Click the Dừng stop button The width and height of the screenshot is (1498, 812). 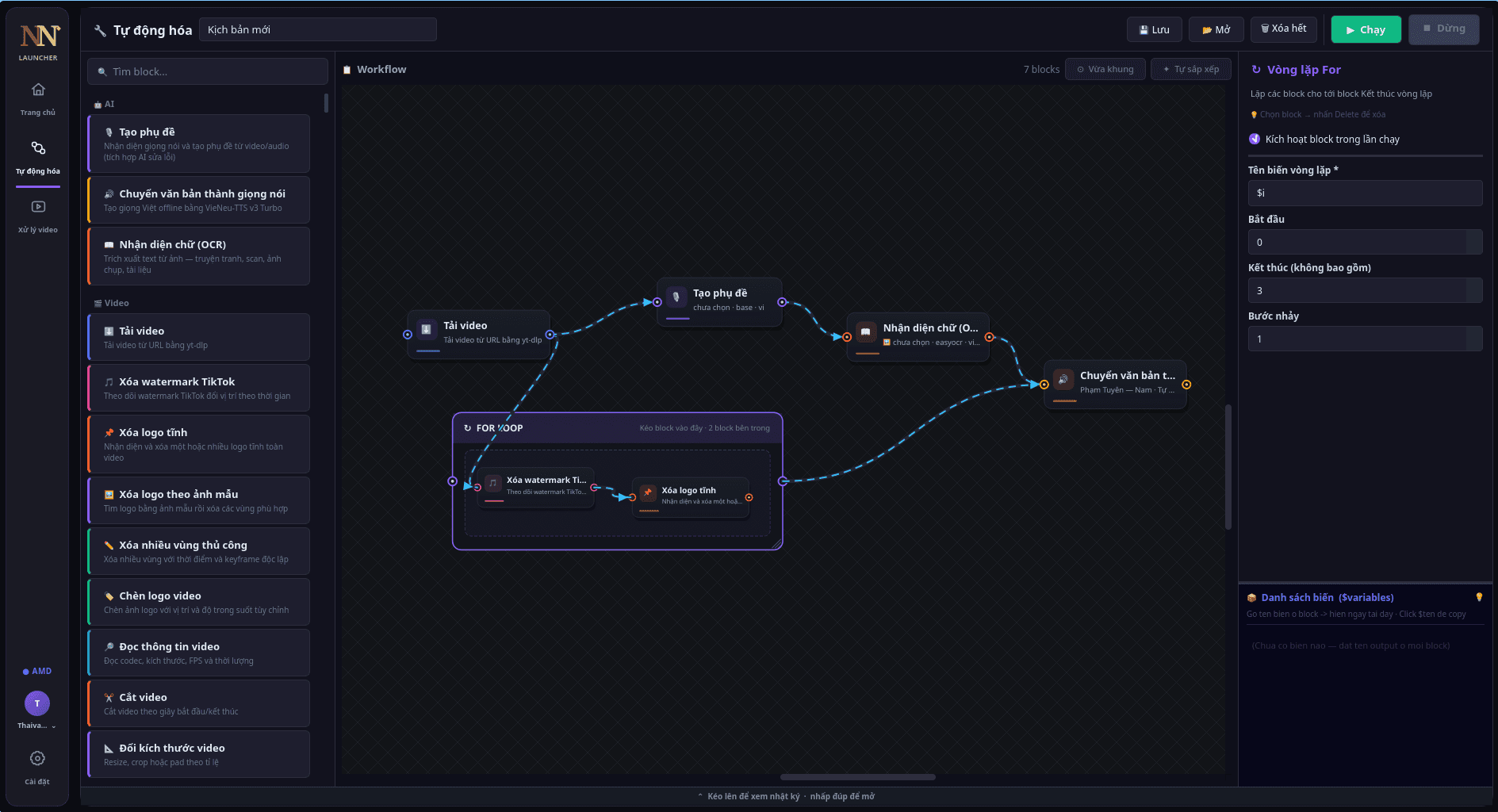tap(1444, 29)
